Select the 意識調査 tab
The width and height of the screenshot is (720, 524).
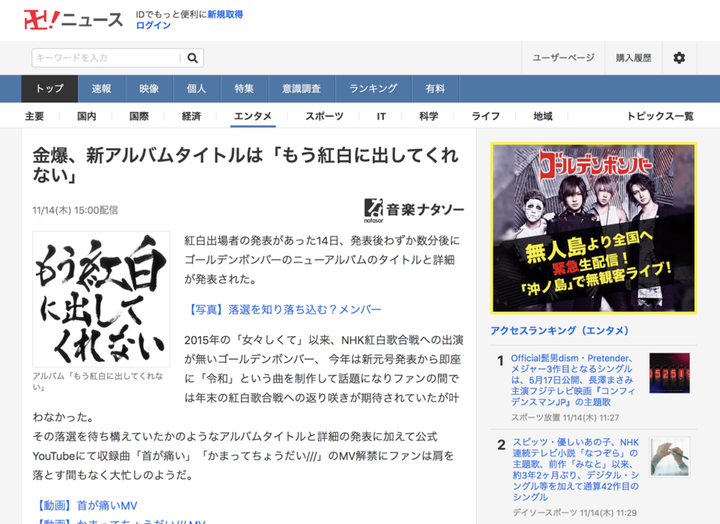(302, 89)
